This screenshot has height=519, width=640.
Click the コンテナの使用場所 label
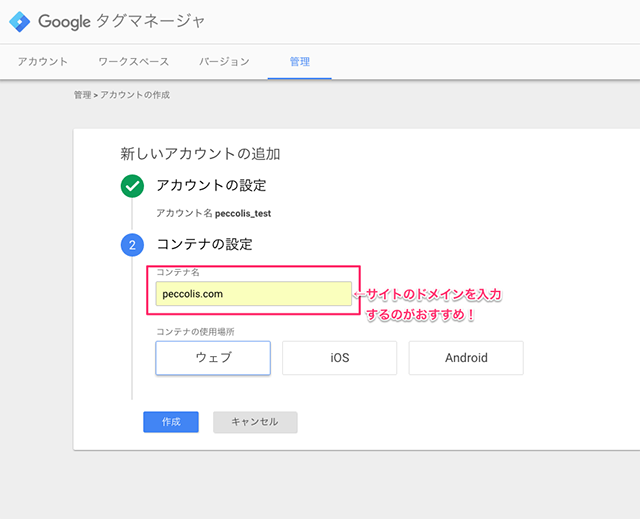(x=195, y=332)
